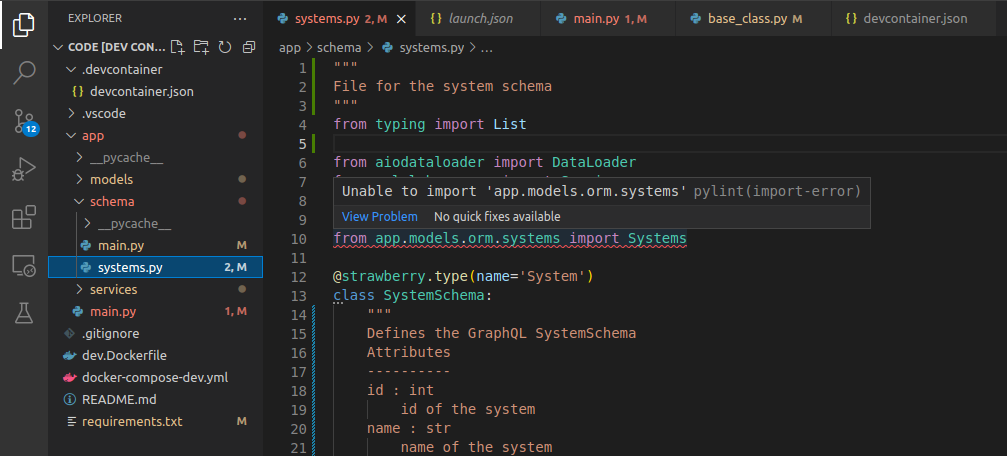Viewport: 1007px width, 456px height.
Task: Place cursor on empty line 5
Action: pos(670,143)
